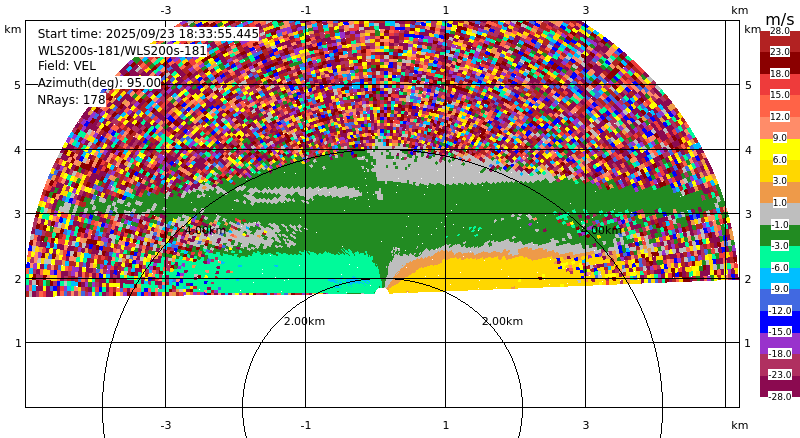This screenshot has height=438, width=800.
Task: Pick the pure blue swatch between -15.0 and -12.0
Action: coord(780,322)
